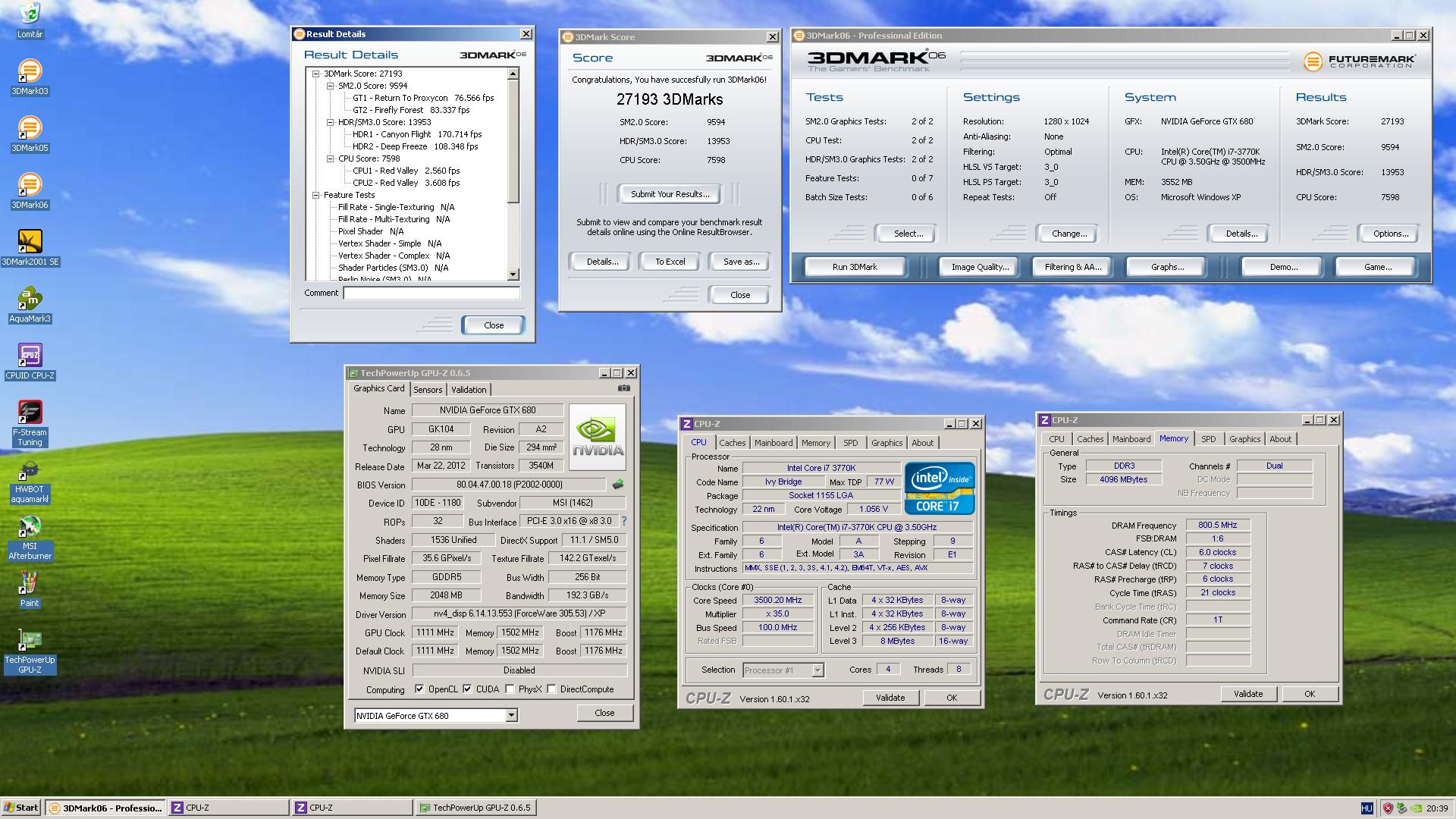Click Options under Results in 3DMark06
The height and width of the screenshot is (819, 1456).
1391,234
